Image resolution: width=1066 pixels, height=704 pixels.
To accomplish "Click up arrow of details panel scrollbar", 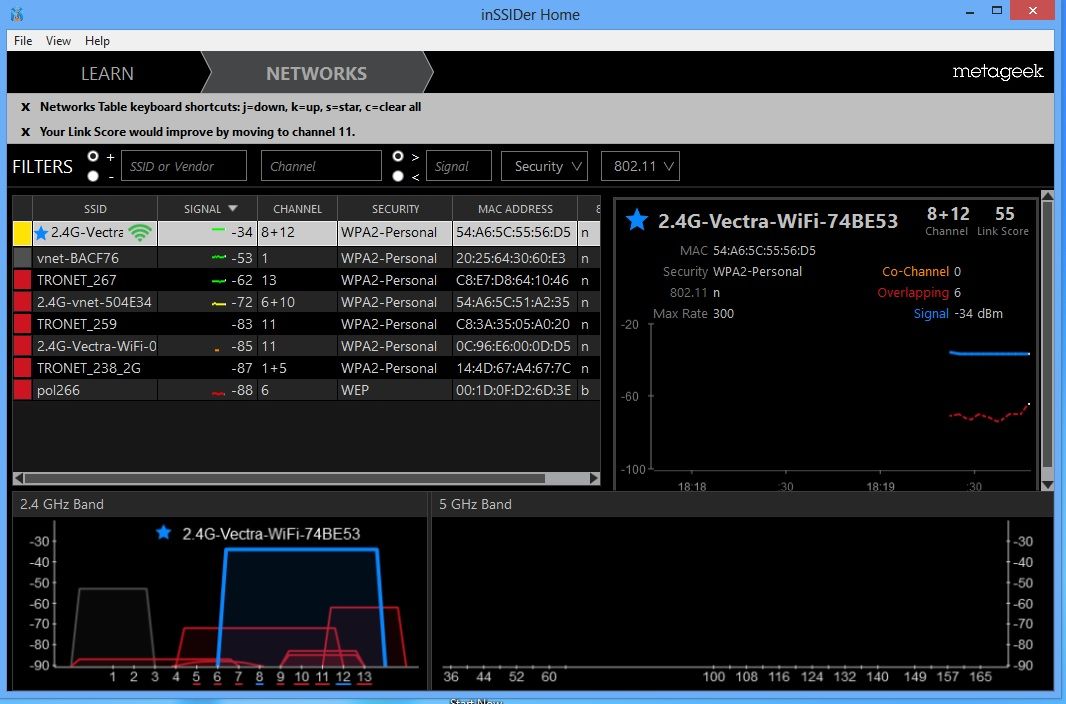I will click(x=1047, y=196).
